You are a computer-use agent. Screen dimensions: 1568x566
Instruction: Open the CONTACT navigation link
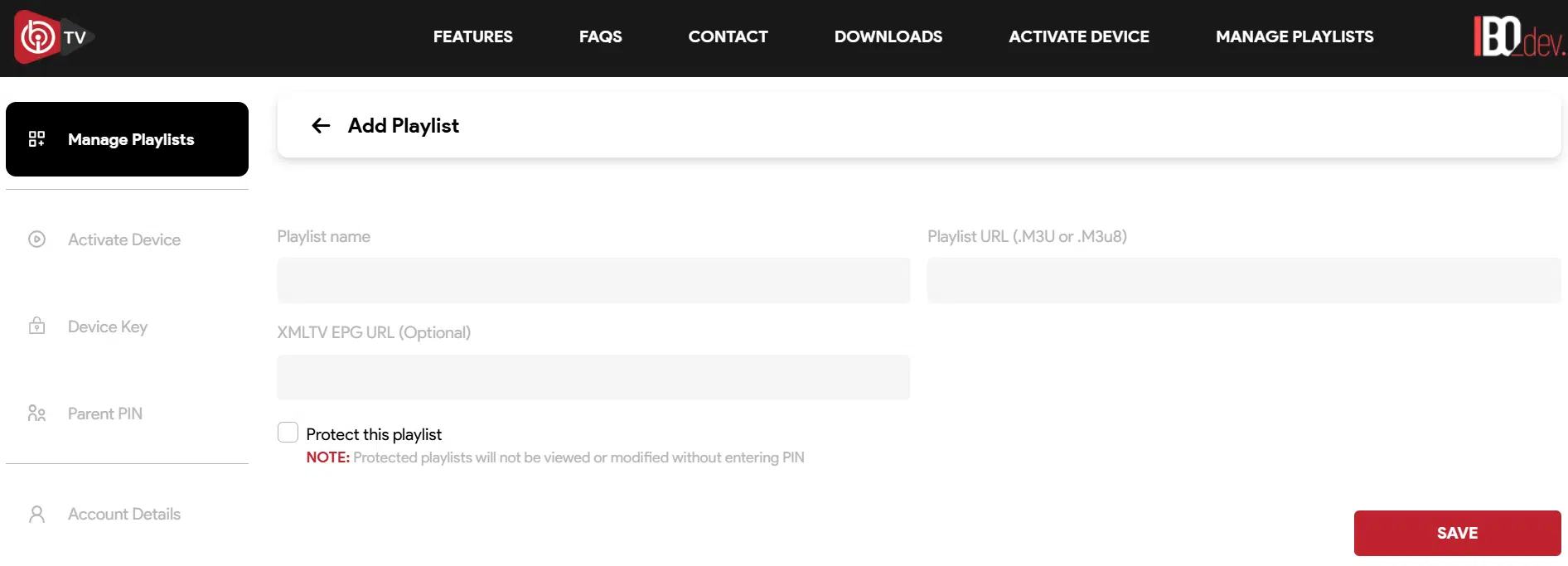pyautogui.click(x=728, y=37)
